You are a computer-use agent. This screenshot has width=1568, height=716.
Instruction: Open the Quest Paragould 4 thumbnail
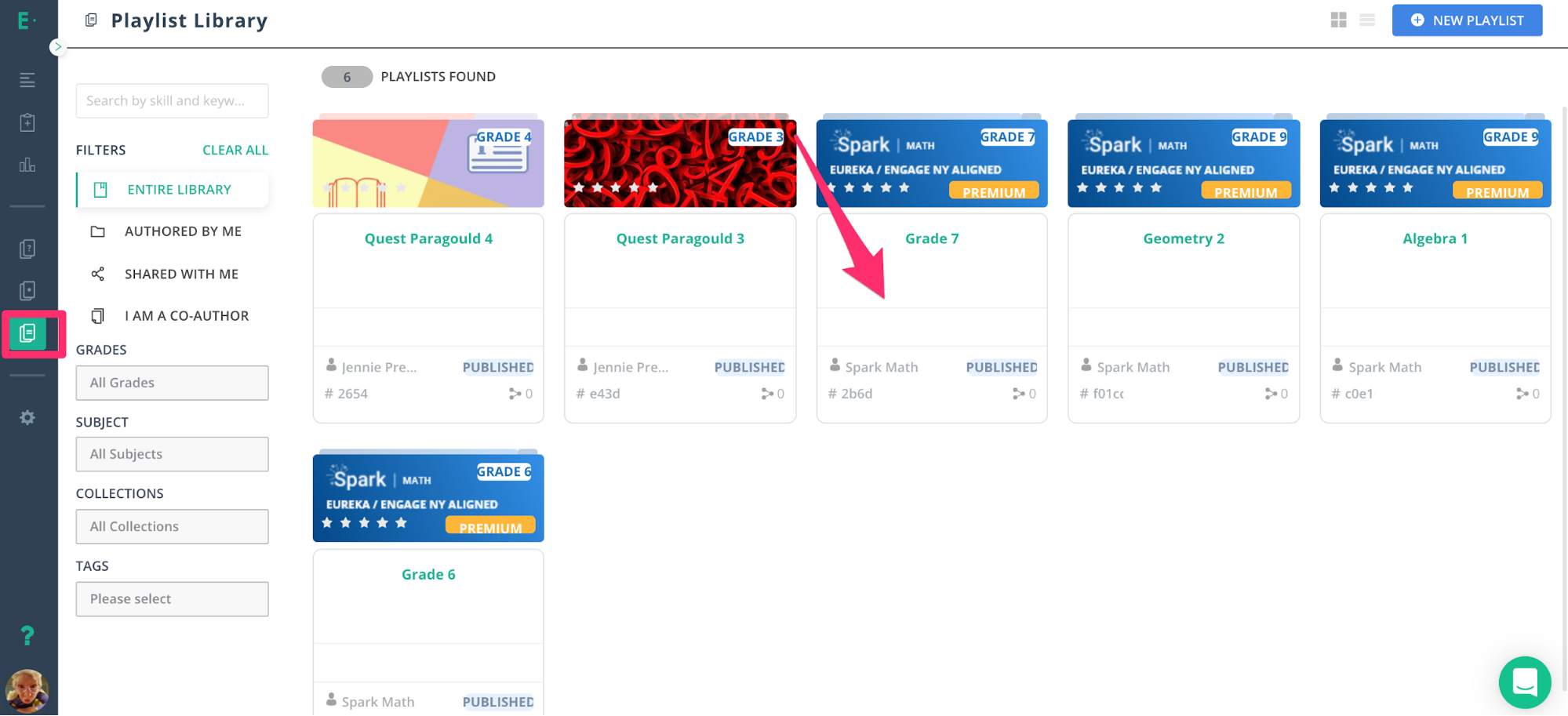pyautogui.click(x=428, y=163)
